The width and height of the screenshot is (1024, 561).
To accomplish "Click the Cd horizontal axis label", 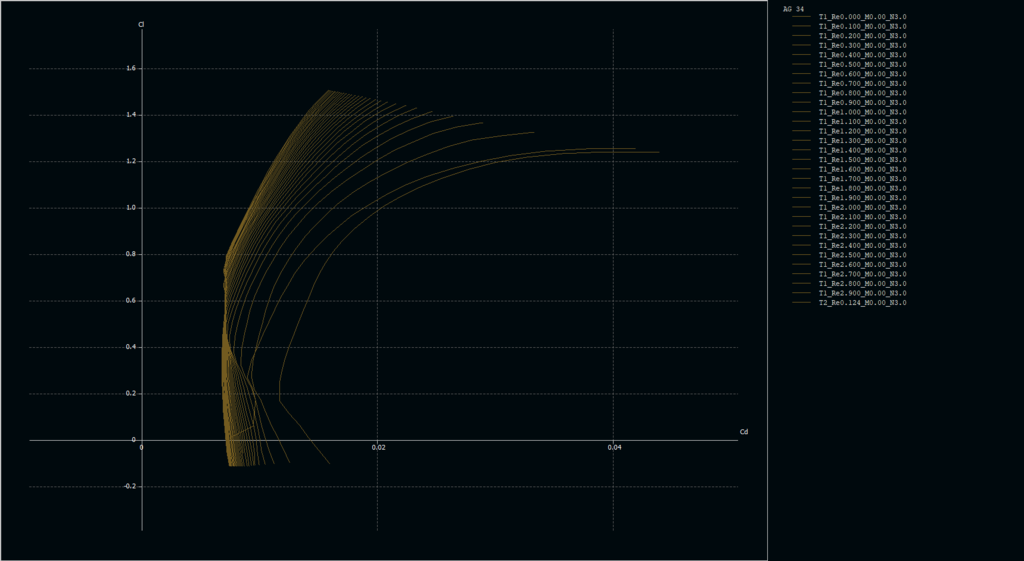I will 744,432.
